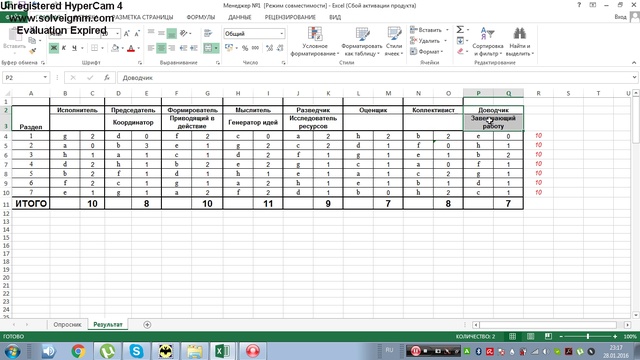Screen dimensions: 640x360
Task: Switch to Normal view in status bar
Action: (512, 336)
